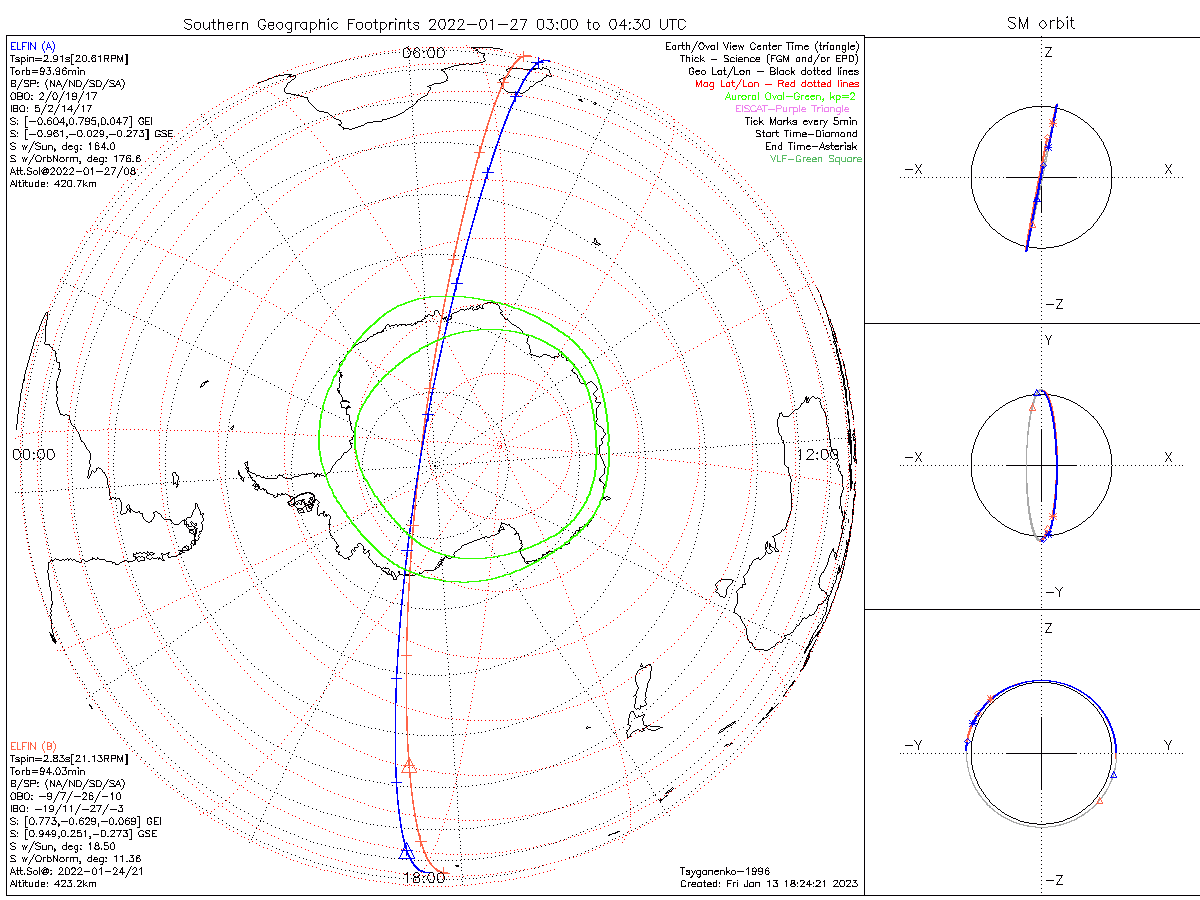Select 'Att.Sol@: 2022-01-24/21' line
This screenshot has width=1200, height=900.
point(78,871)
